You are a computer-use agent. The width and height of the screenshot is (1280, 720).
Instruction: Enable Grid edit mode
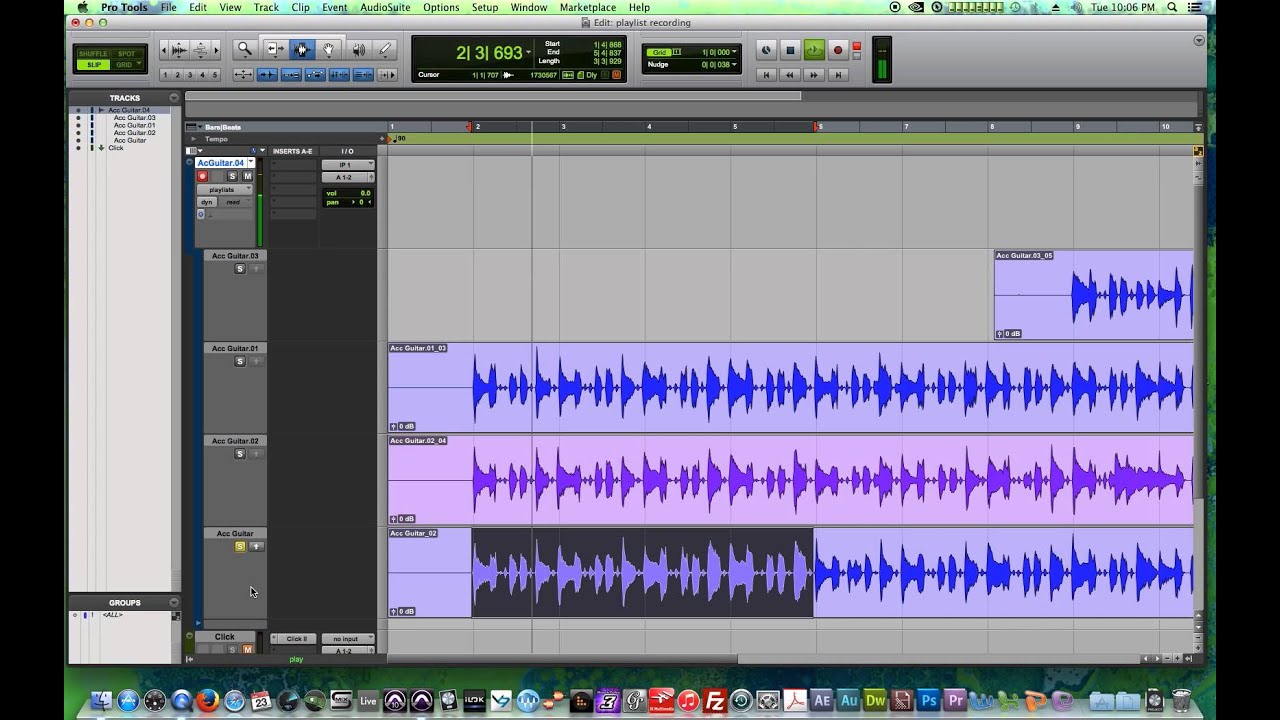126,65
